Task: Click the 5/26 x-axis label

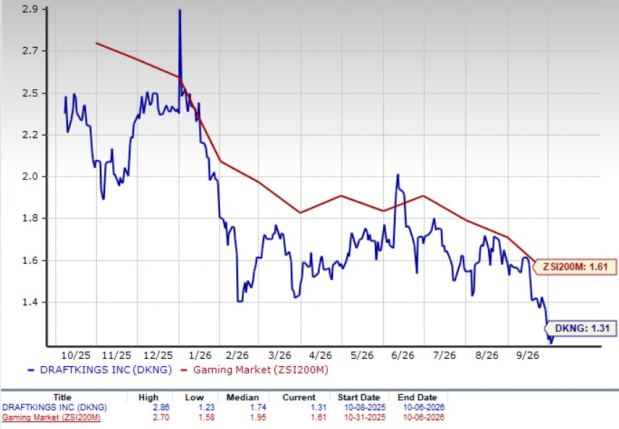Action: pos(362,356)
